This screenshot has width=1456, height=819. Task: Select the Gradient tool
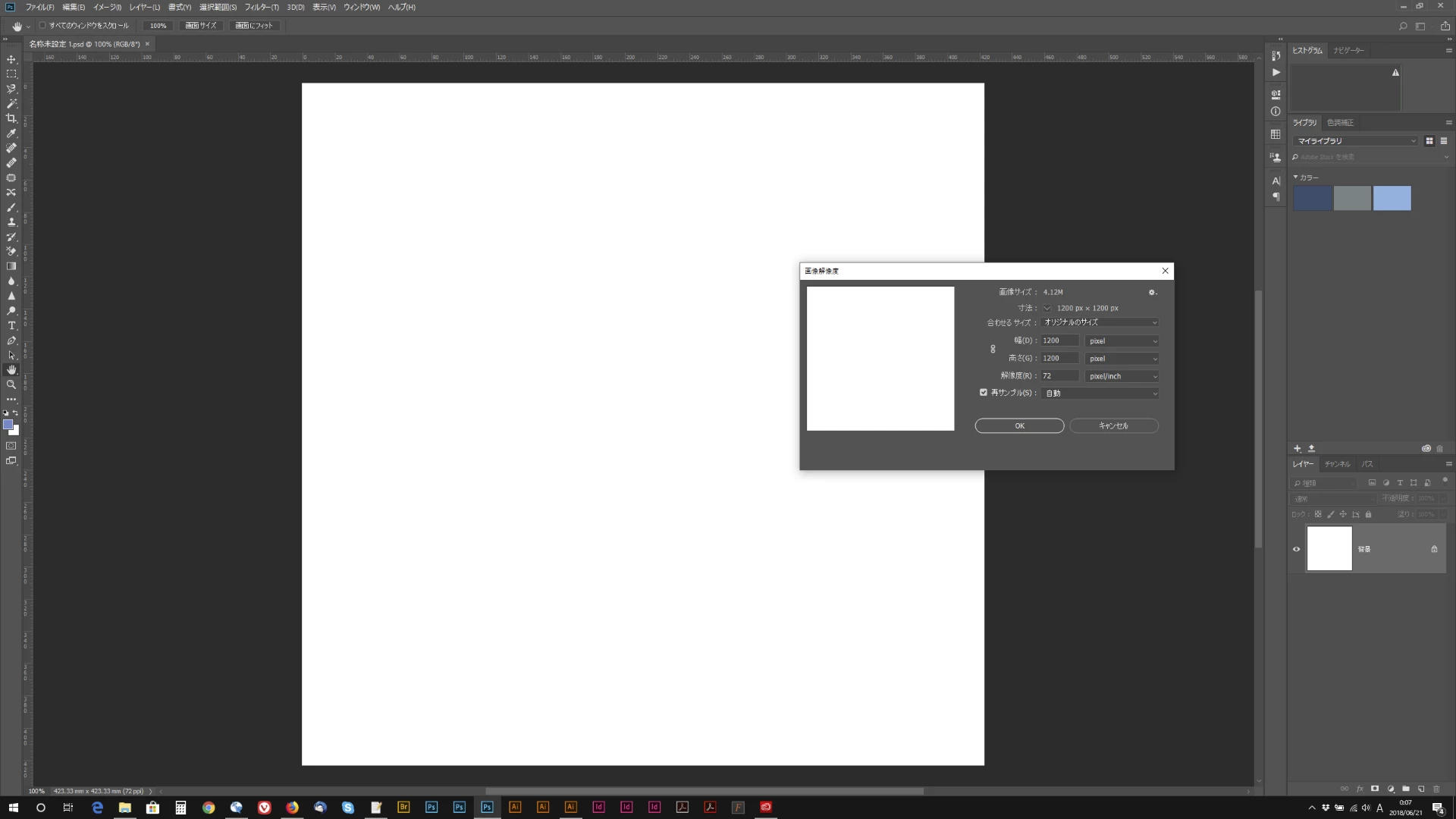11,266
